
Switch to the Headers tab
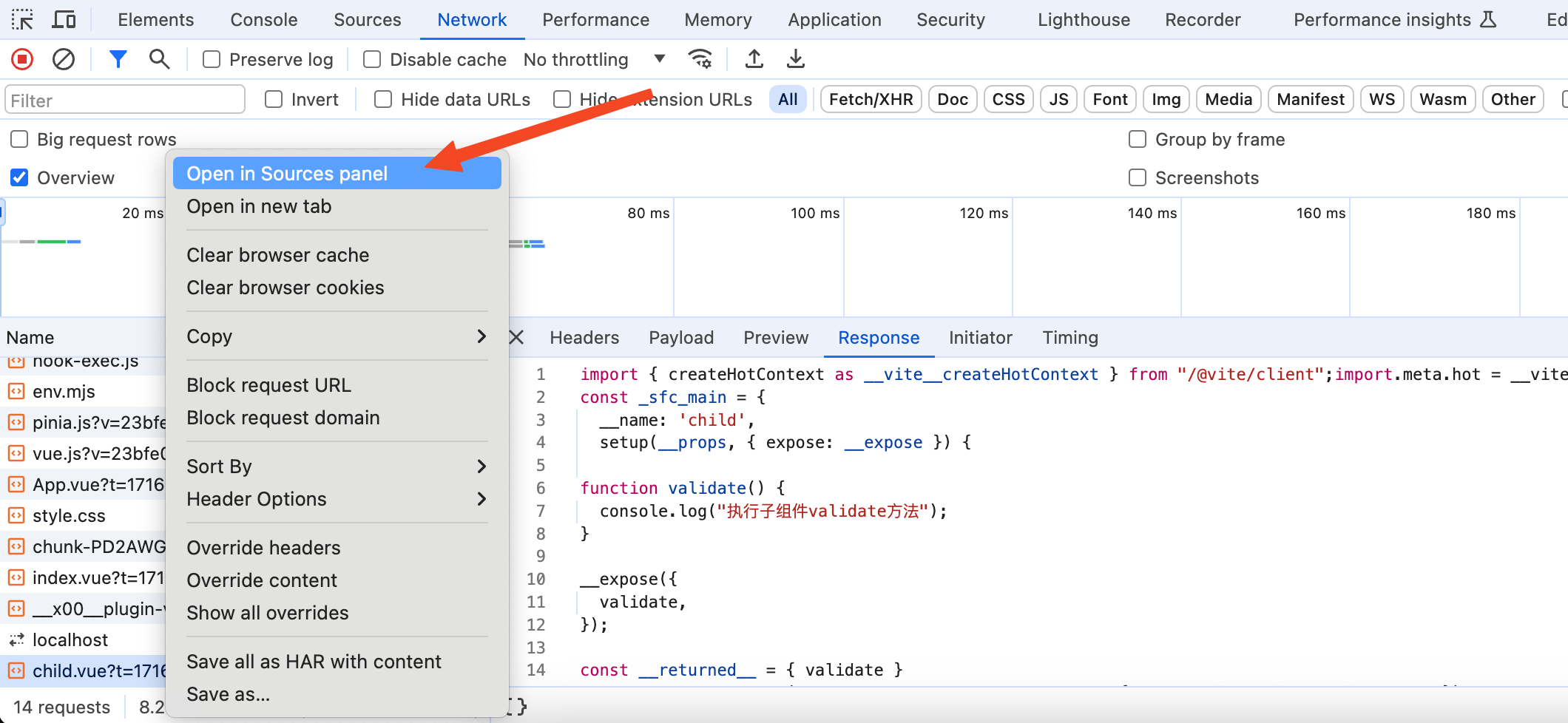(584, 338)
